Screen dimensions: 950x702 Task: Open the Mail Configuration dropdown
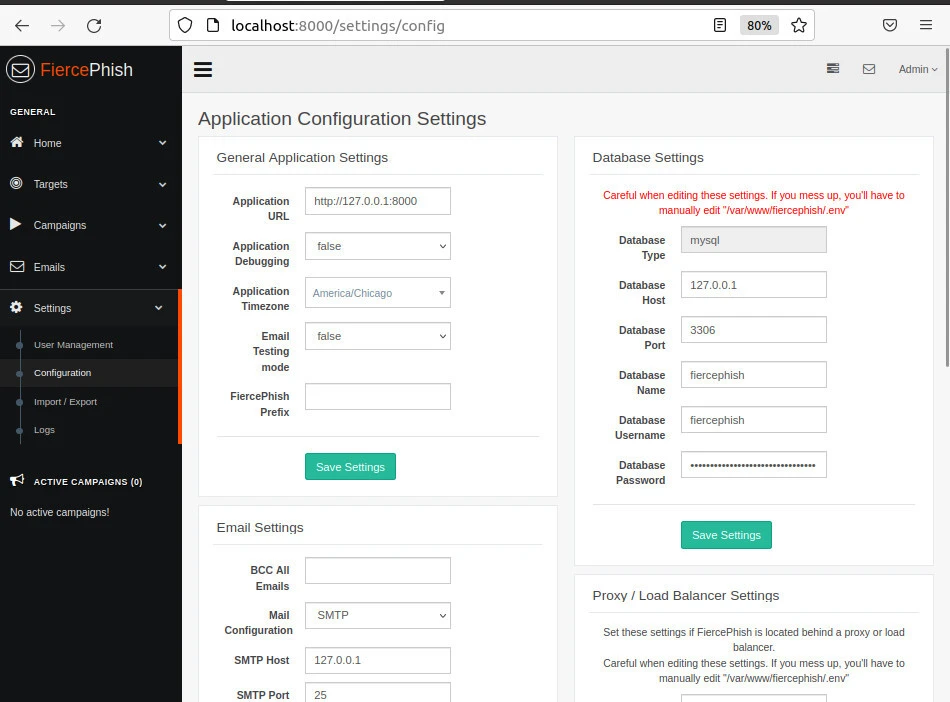click(377, 615)
